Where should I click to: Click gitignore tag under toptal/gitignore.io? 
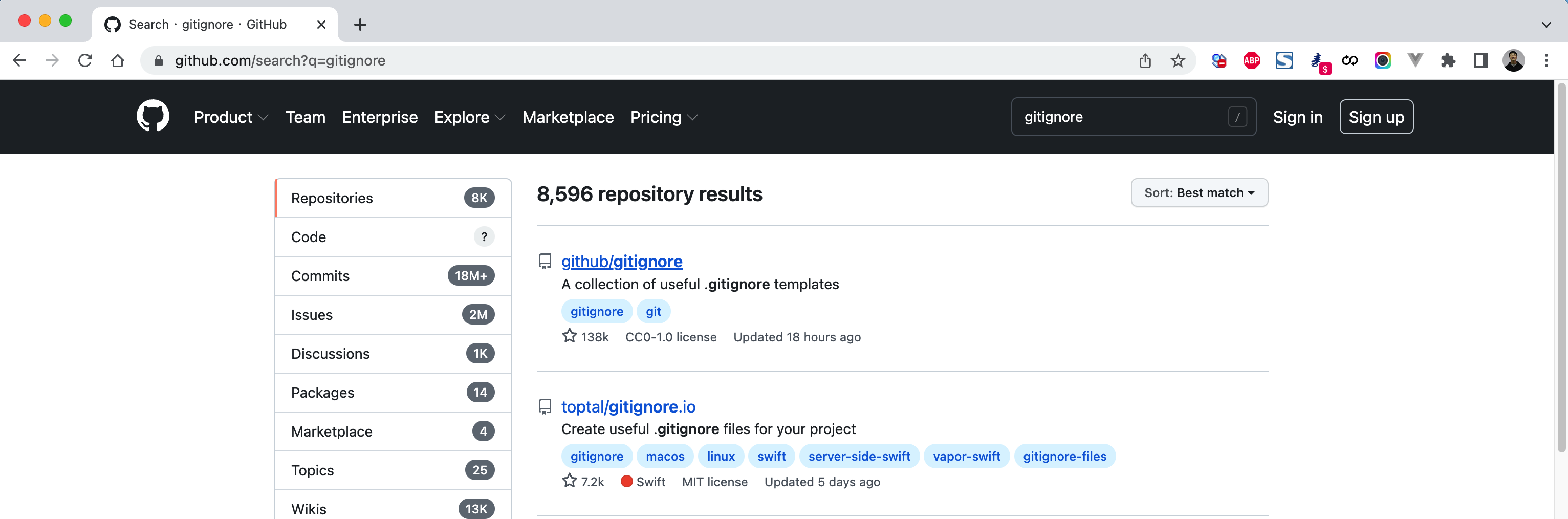click(597, 457)
